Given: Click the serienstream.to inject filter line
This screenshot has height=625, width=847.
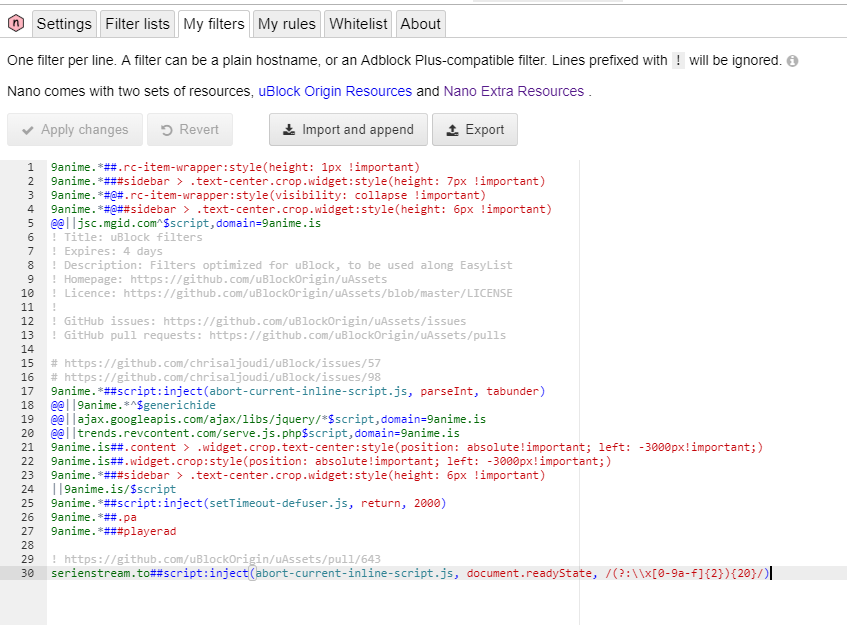Looking at the screenshot, I should pos(410,573).
